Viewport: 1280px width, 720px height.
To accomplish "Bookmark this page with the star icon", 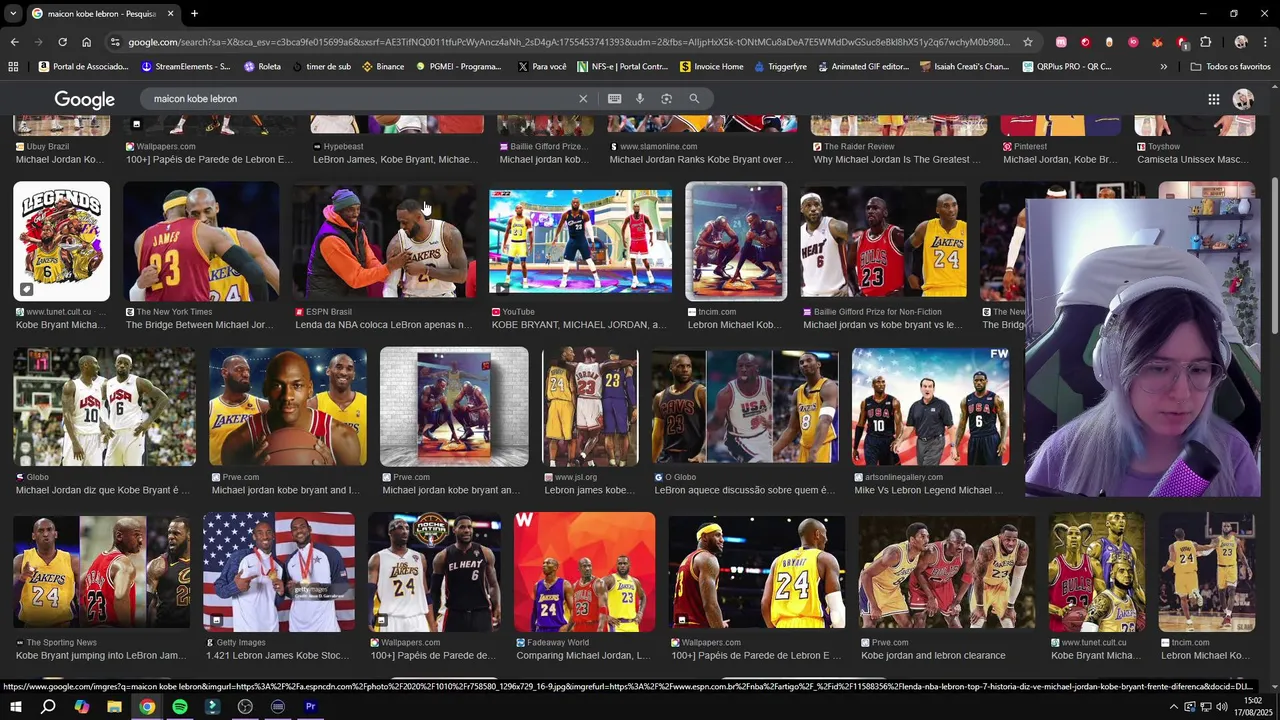I will (x=1027, y=42).
